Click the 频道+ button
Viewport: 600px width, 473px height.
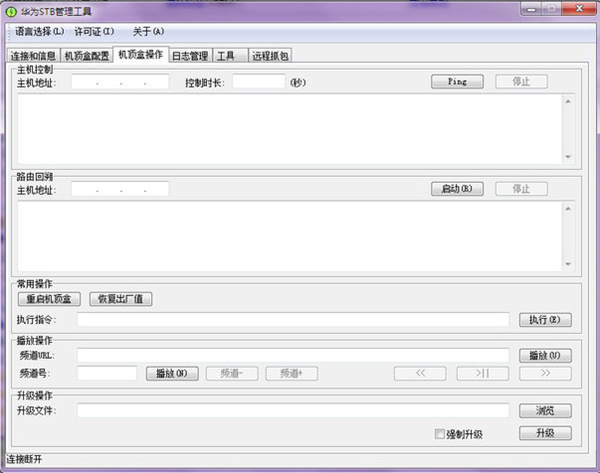(292, 373)
